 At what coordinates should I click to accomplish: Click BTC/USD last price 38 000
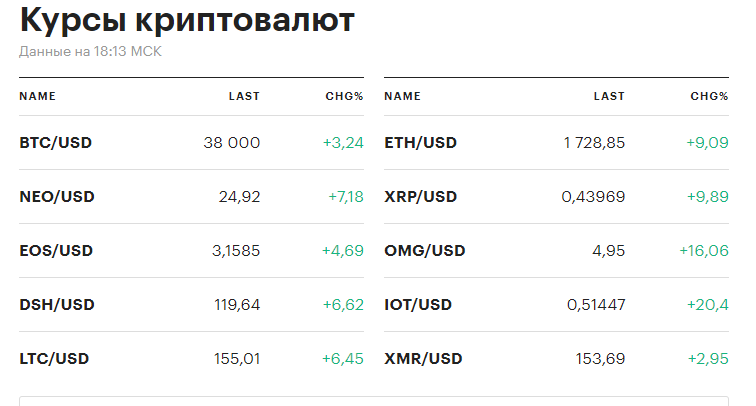pos(231,143)
